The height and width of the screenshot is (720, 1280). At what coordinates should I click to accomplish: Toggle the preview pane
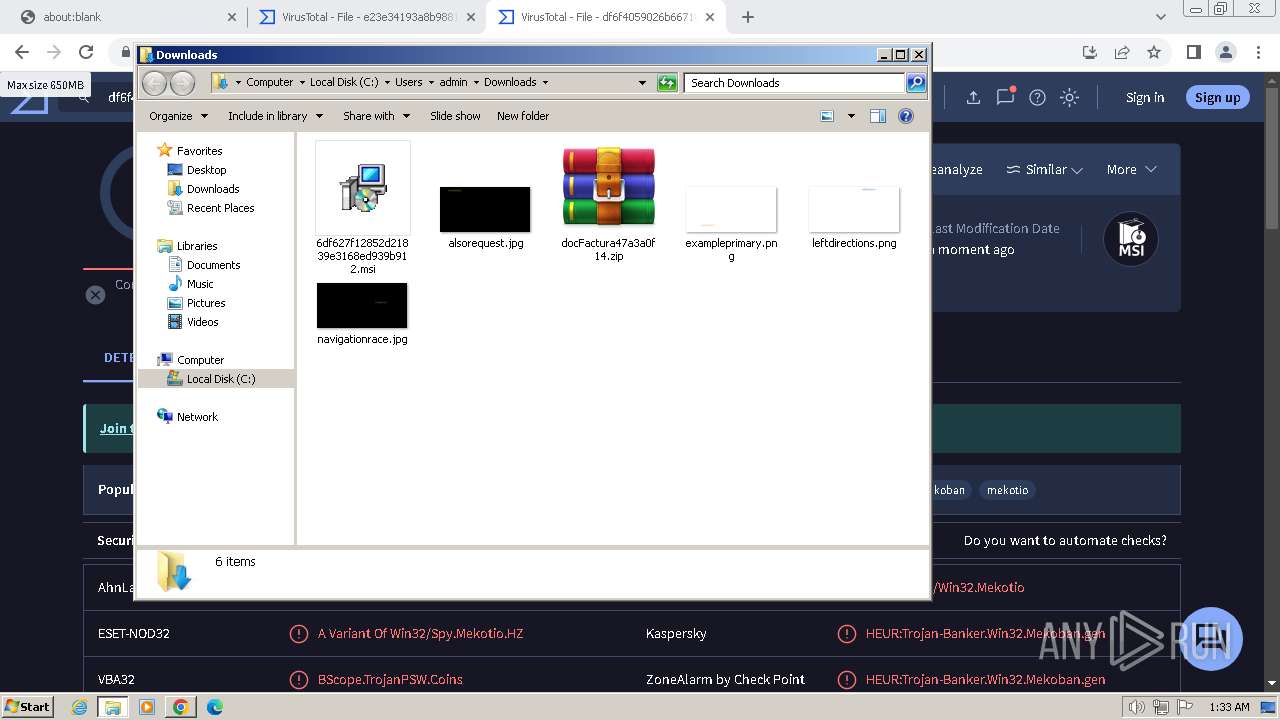pyautogui.click(x=878, y=116)
